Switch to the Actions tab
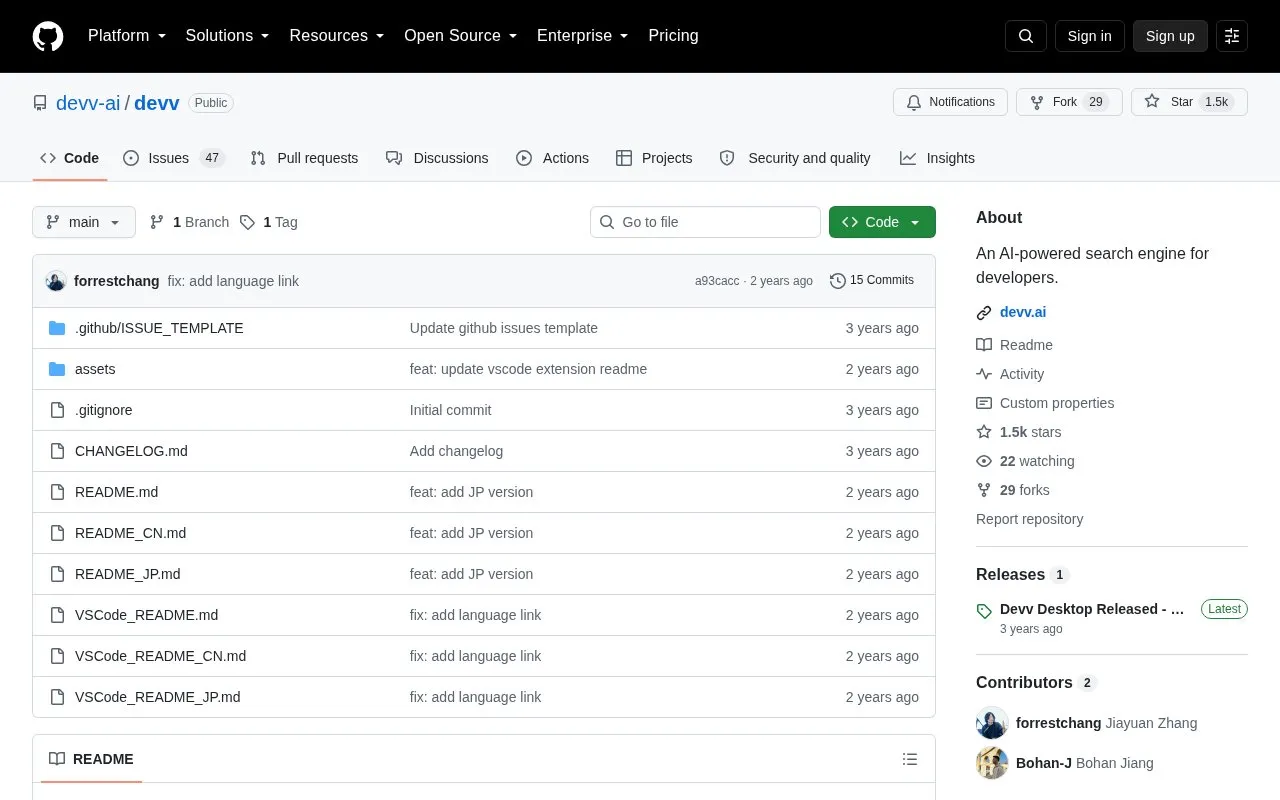 pos(552,158)
